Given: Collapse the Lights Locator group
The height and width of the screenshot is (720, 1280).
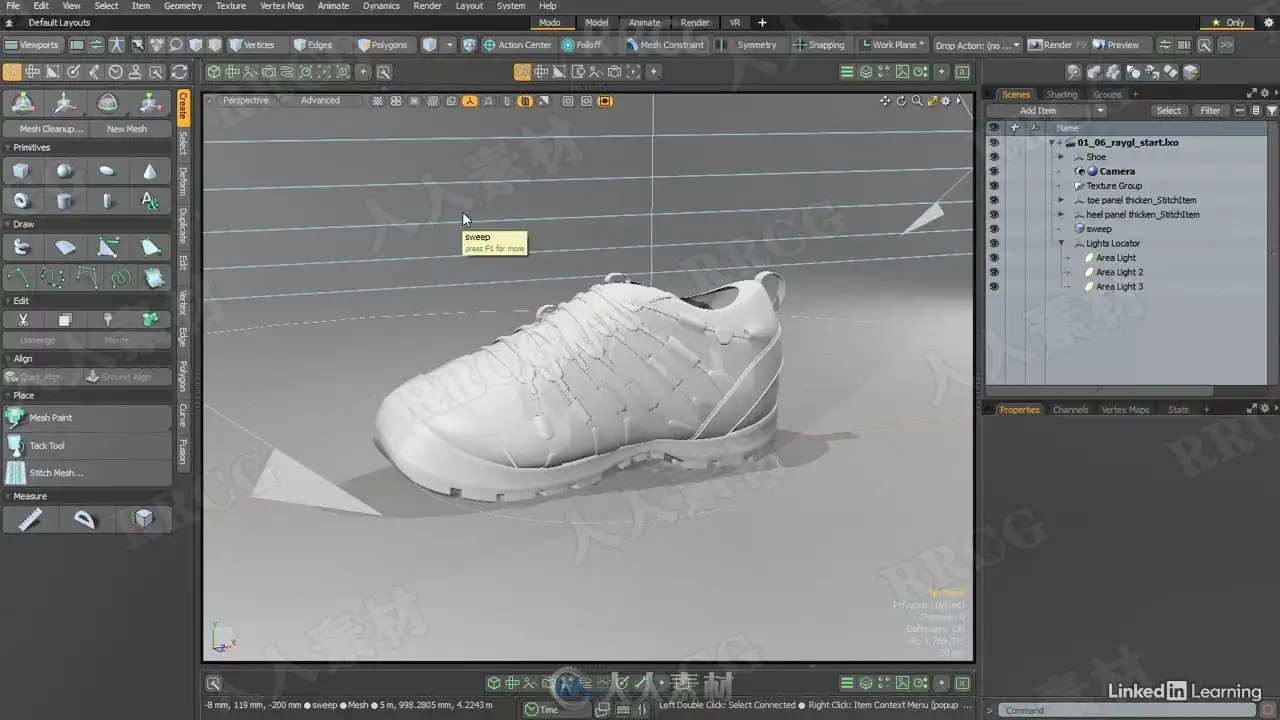Looking at the screenshot, I should [1061, 243].
